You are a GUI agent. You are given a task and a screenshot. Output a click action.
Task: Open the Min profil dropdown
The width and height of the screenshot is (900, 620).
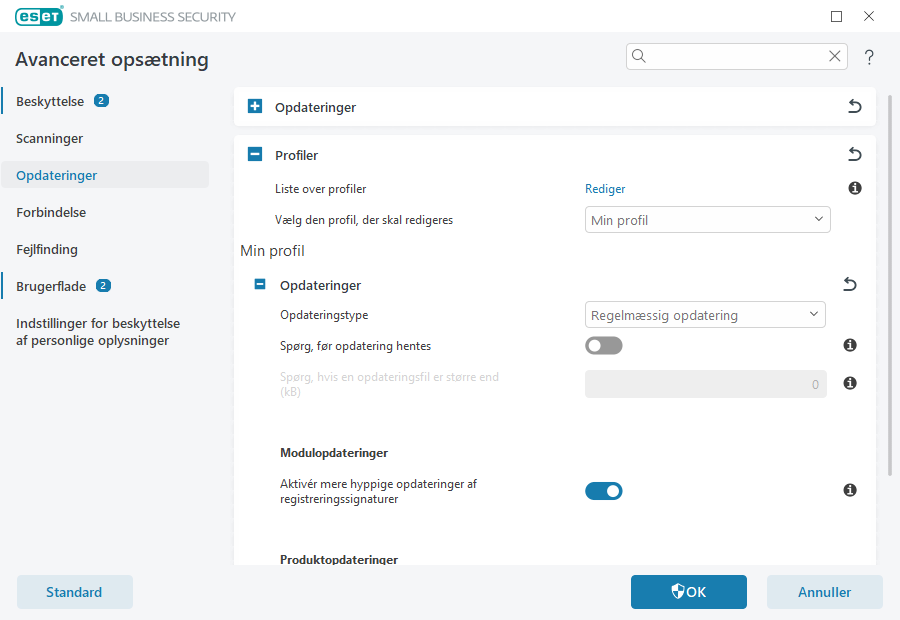click(707, 219)
